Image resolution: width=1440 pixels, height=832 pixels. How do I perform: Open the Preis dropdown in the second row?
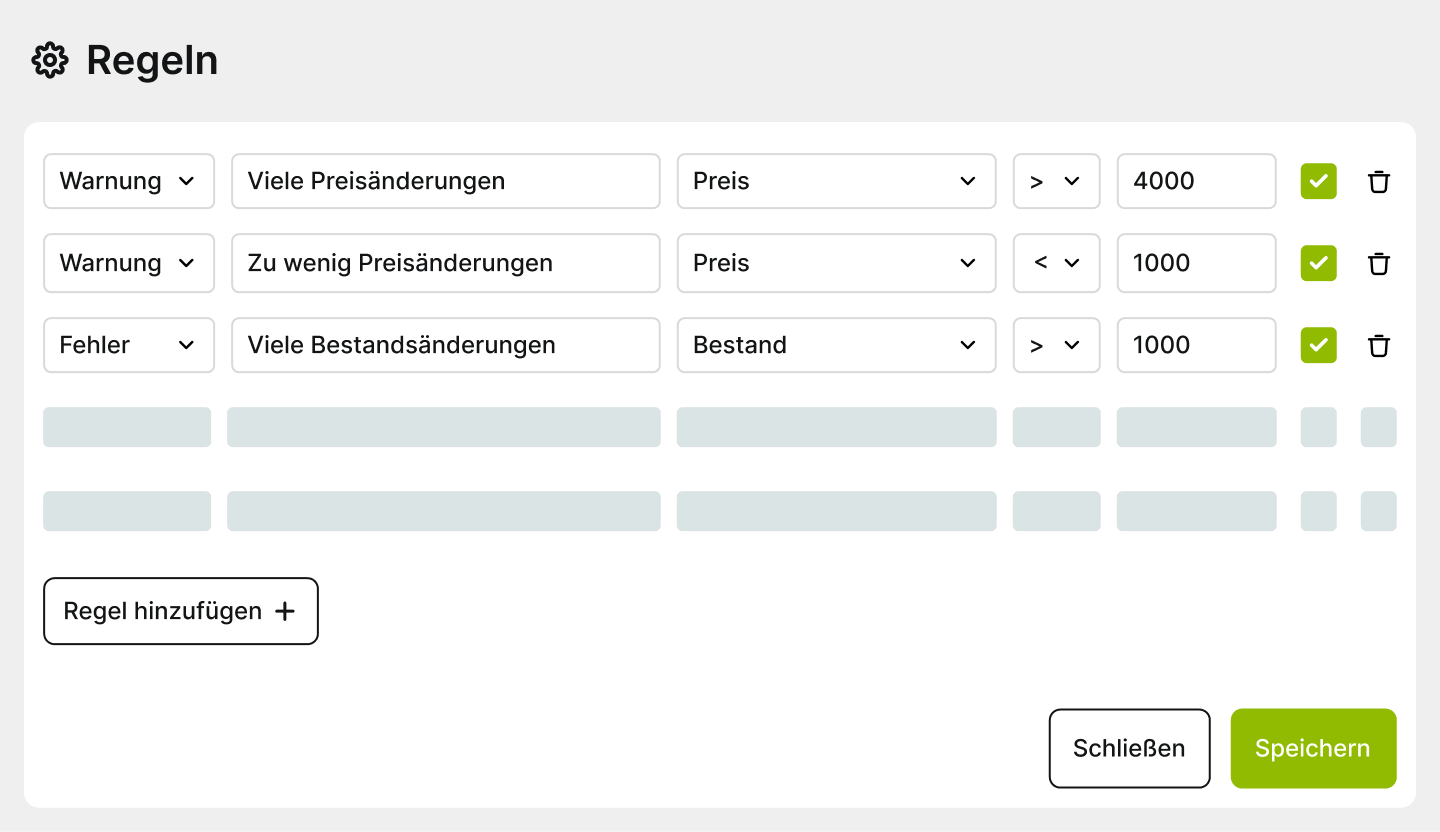click(x=836, y=263)
